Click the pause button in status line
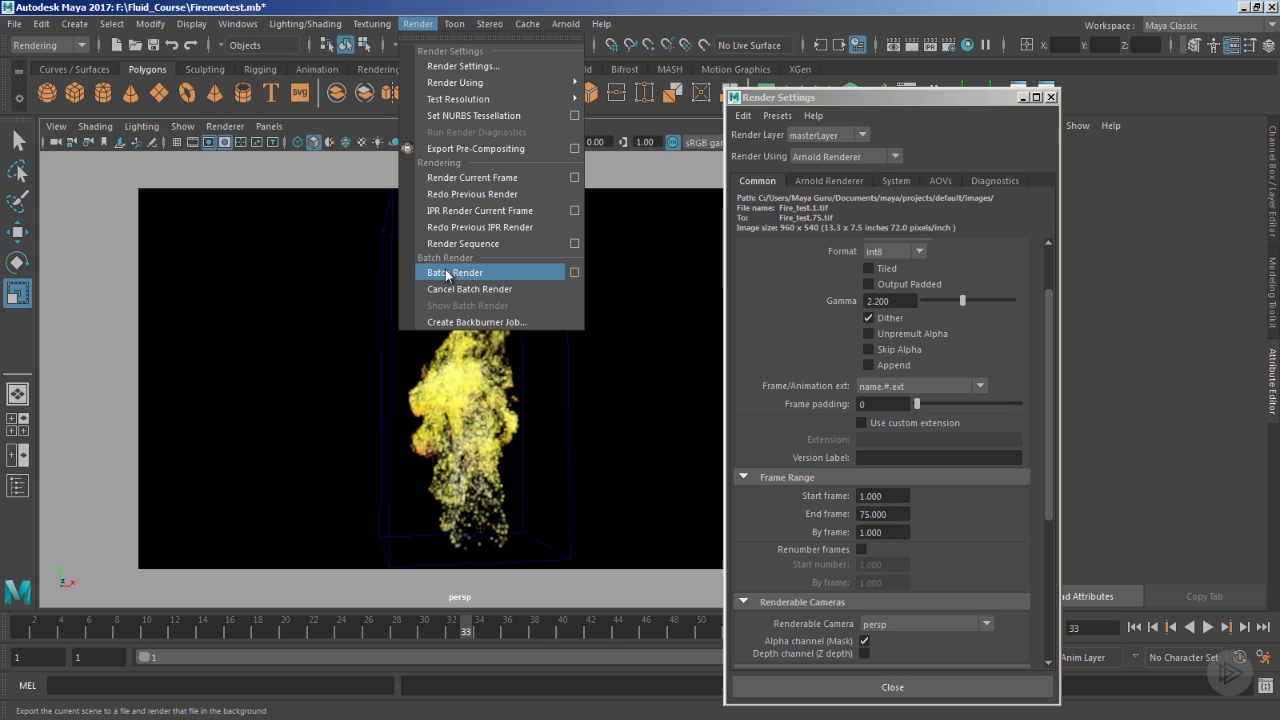Viewport: 1280px width, 720px height. (x=986, y=45)
